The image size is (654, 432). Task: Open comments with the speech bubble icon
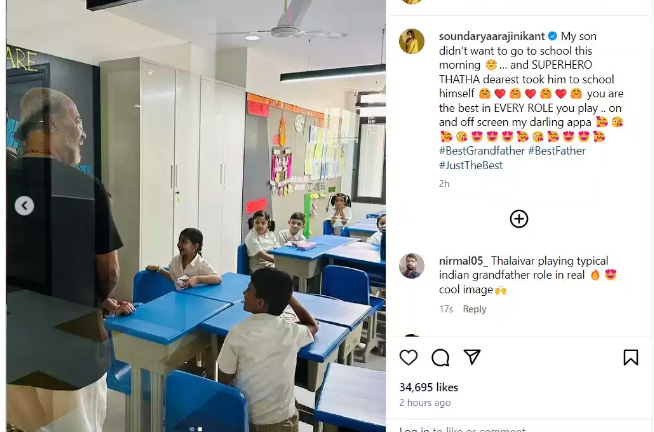[x=440, y=357]
